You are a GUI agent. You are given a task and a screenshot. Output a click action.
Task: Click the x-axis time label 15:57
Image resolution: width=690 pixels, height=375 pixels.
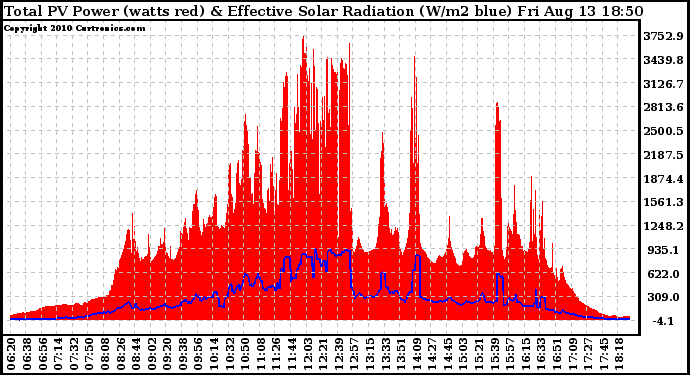point(511,354)
